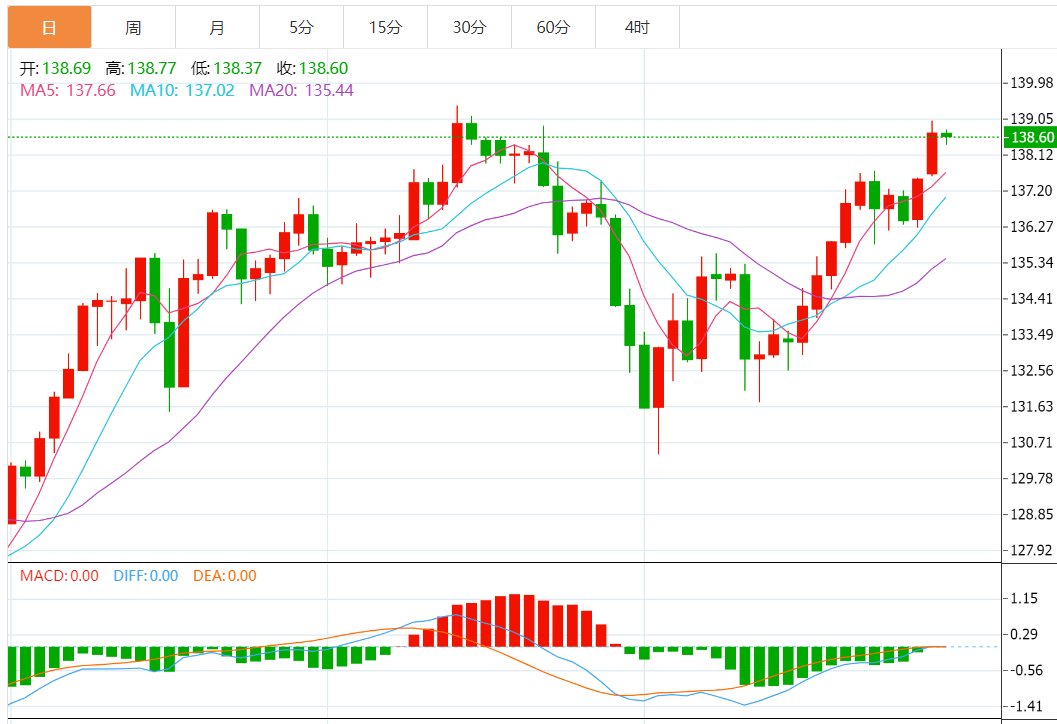The height and width of the screenshot is (724, 1057).
Task: Click the 139.98 price axis label
Action: pos(1031,83)
